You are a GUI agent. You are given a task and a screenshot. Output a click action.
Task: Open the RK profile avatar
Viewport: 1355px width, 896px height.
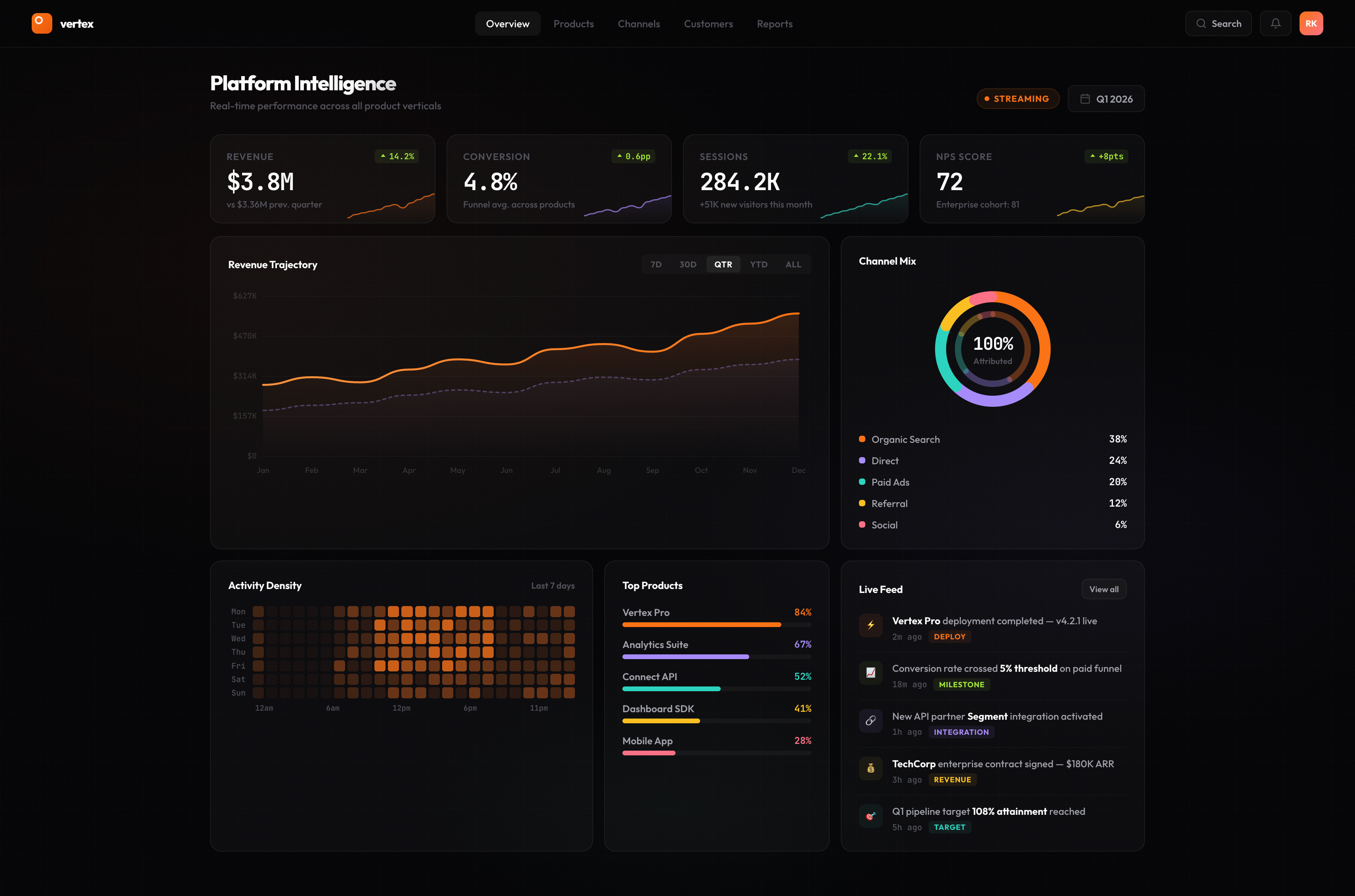pos(1311,23)
